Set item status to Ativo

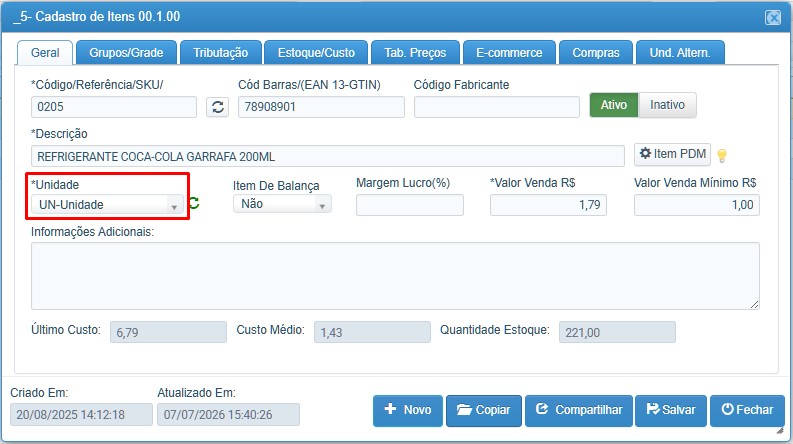point(614,105)
